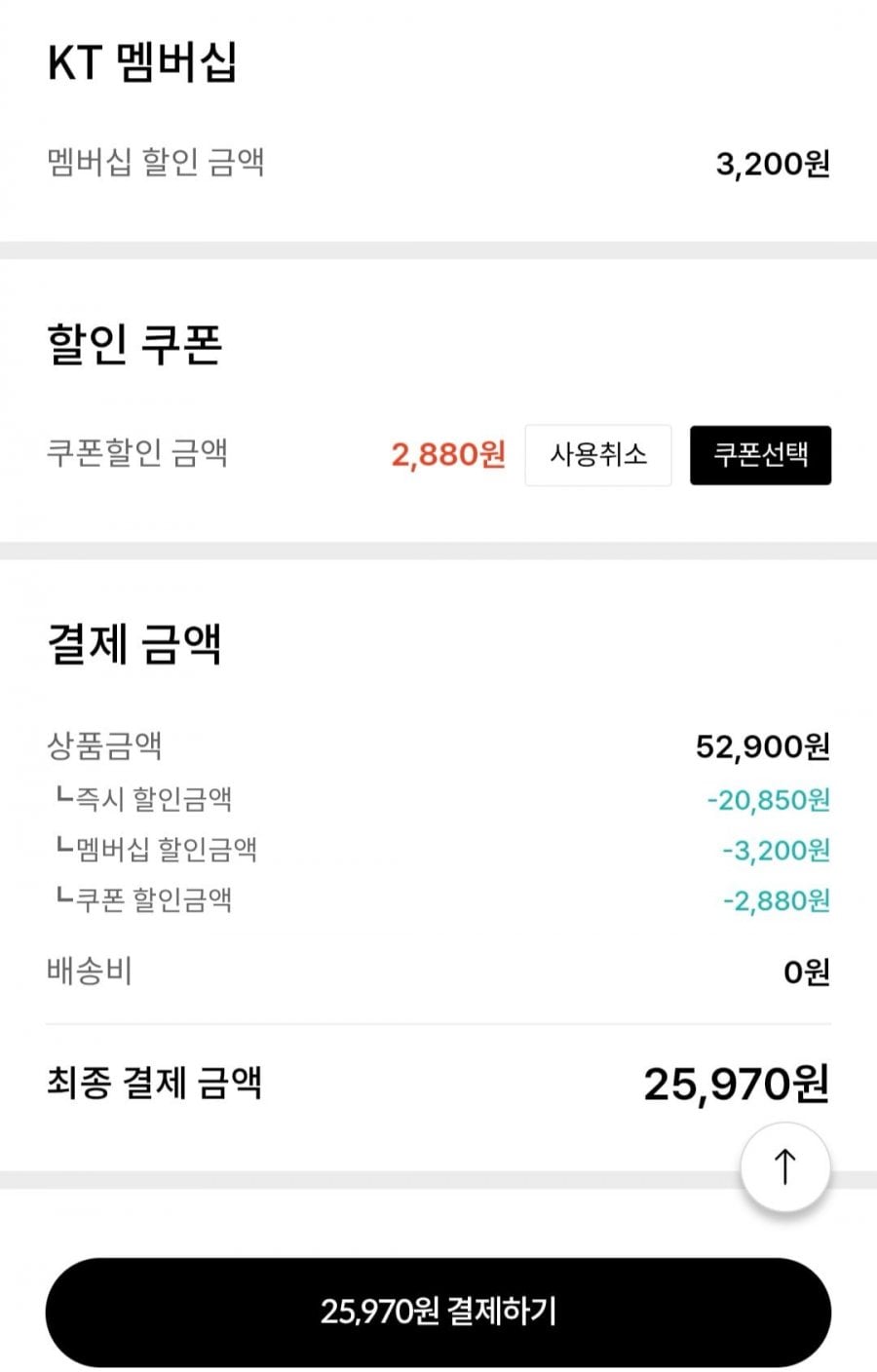Tap the 배송비 shipping fee label

tap(90, 972)
